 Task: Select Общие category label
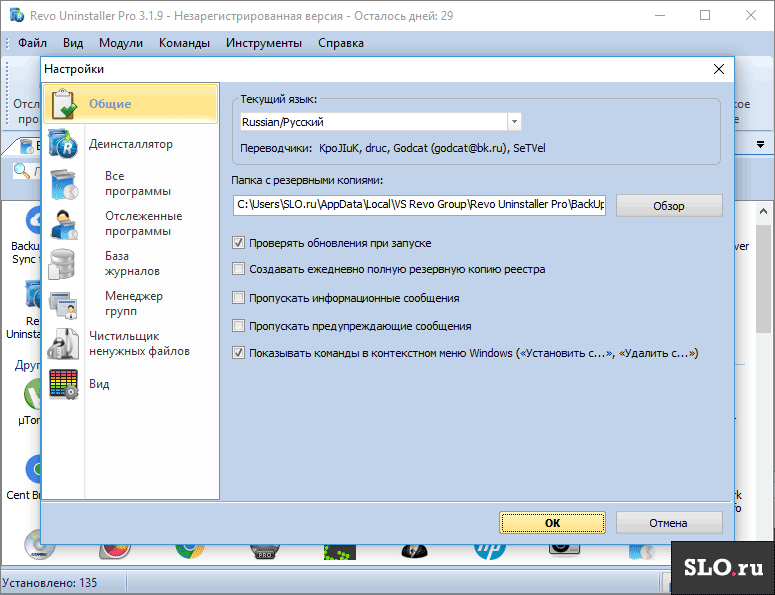(x=110, y=104)
